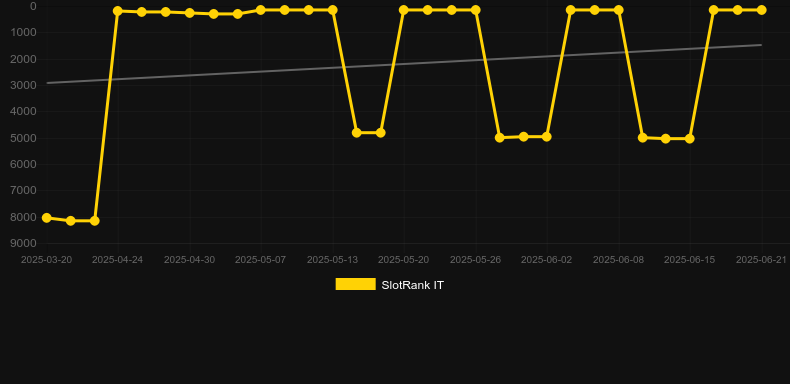790x384 pixels.
Task: Select the data point at 2025-05-26
Action: [x=475, y=10]
